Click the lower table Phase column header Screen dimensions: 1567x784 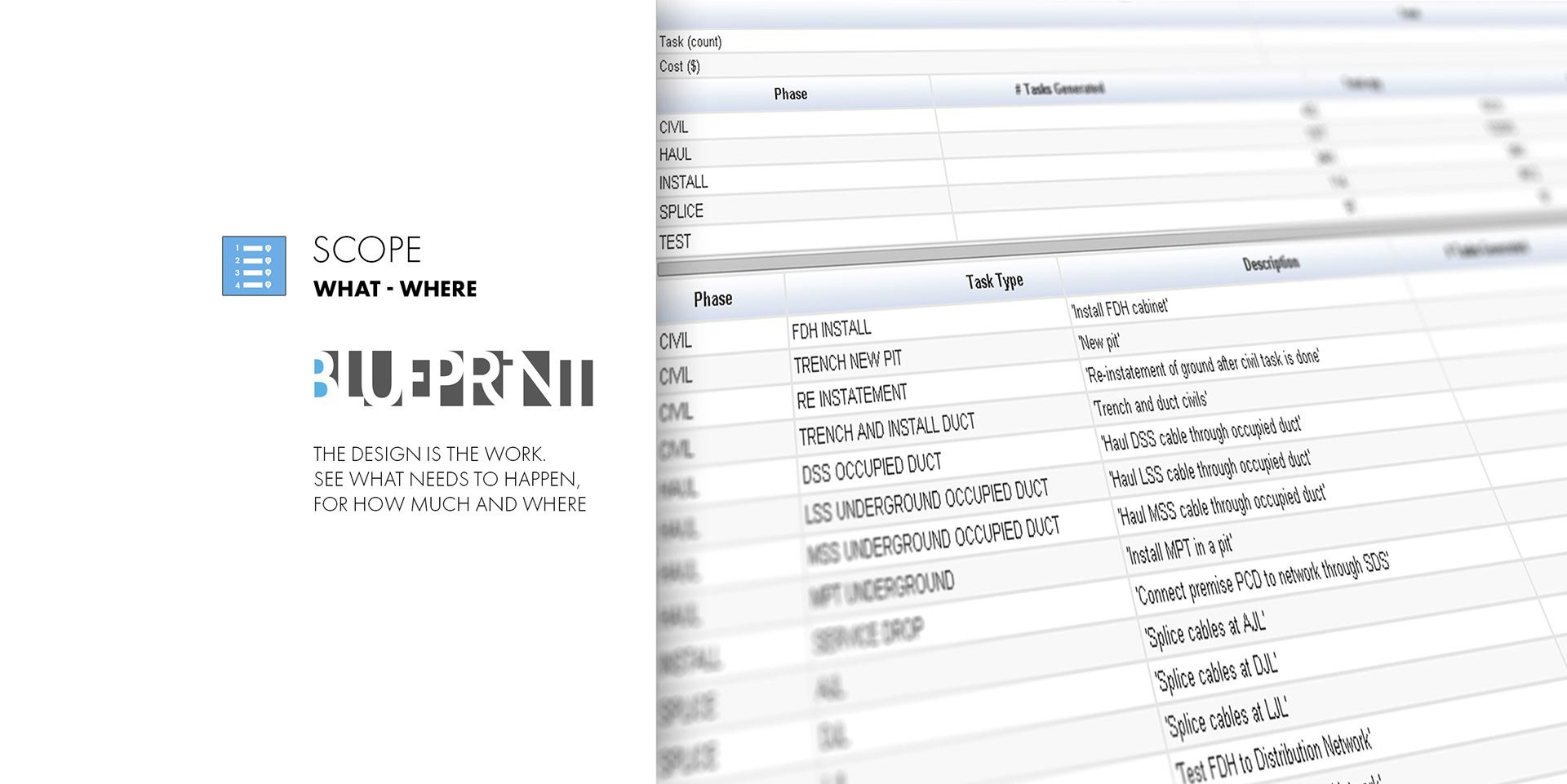coord(713,299)
